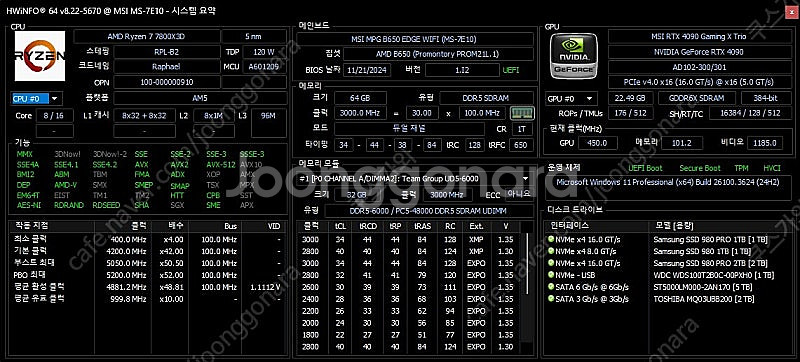Click the GPU memory size 22.49 GB
The height and width of the screenshot is (362, 800).
pos(631,98)
